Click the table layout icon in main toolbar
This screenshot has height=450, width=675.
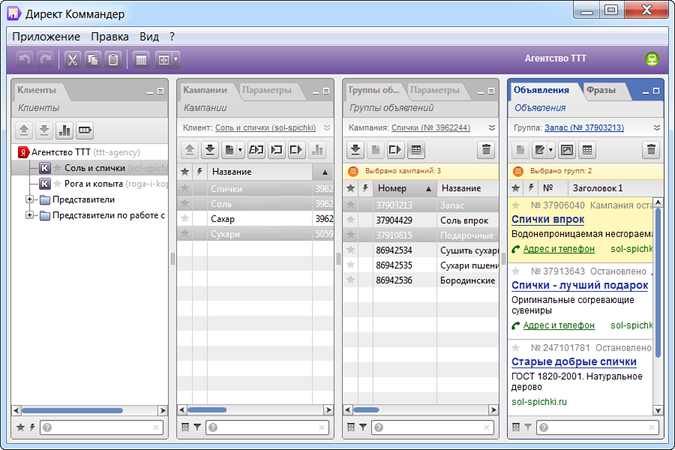tap(141, 59)
